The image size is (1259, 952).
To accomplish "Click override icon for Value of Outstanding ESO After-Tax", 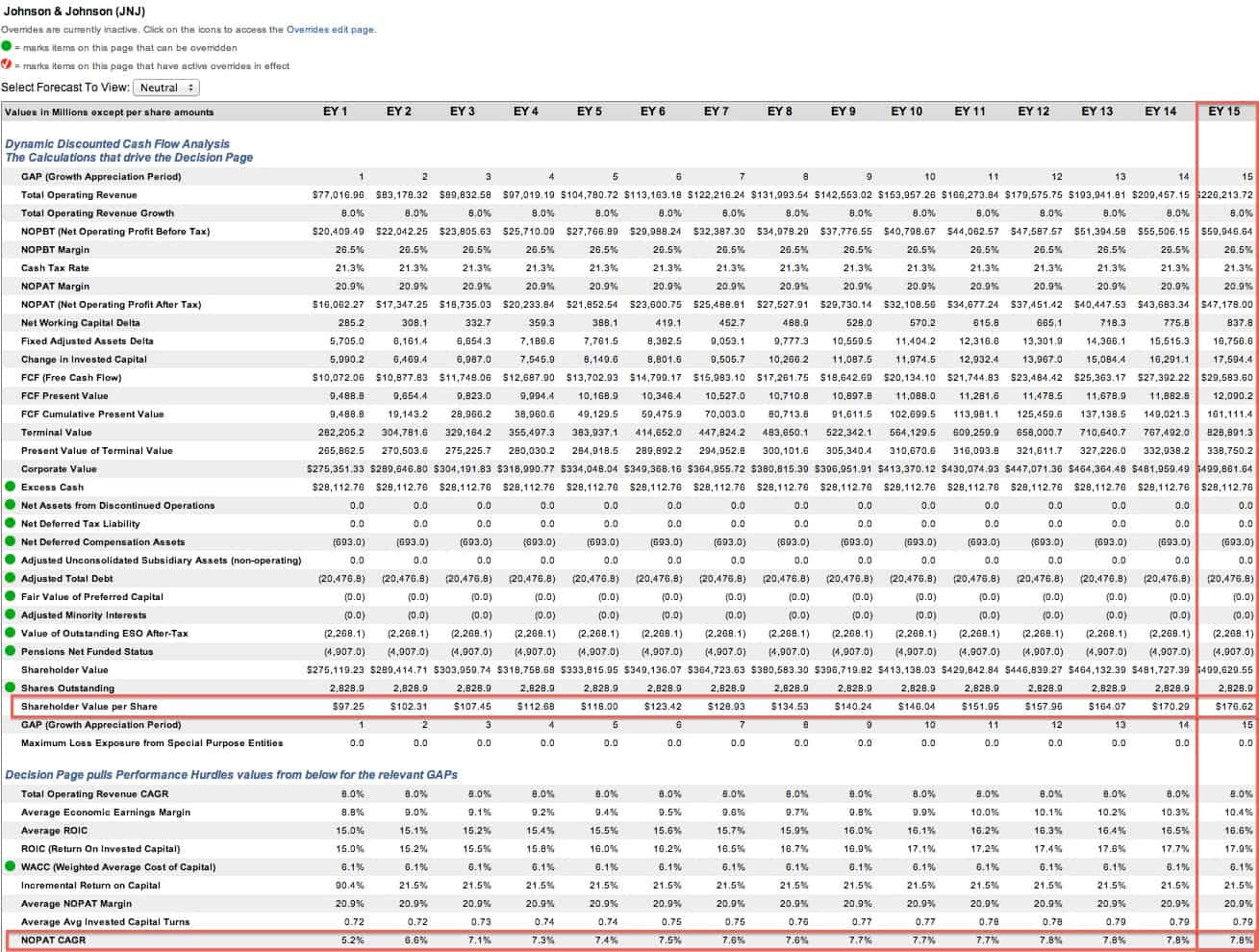I will coord(10,634).
